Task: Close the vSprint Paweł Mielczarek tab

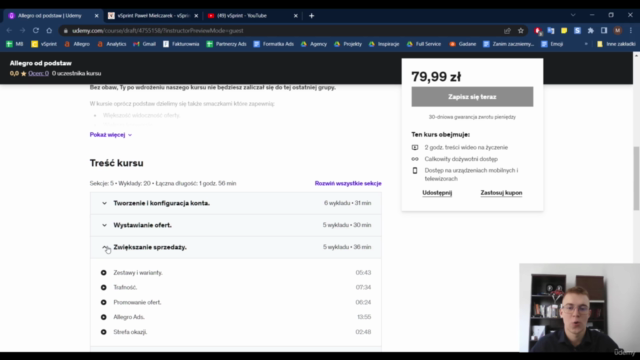Action: (196, 16)
